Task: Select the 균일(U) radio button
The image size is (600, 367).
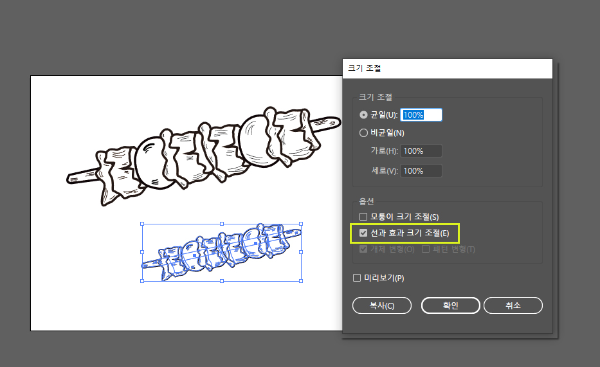Action: (x=363, y=115)
